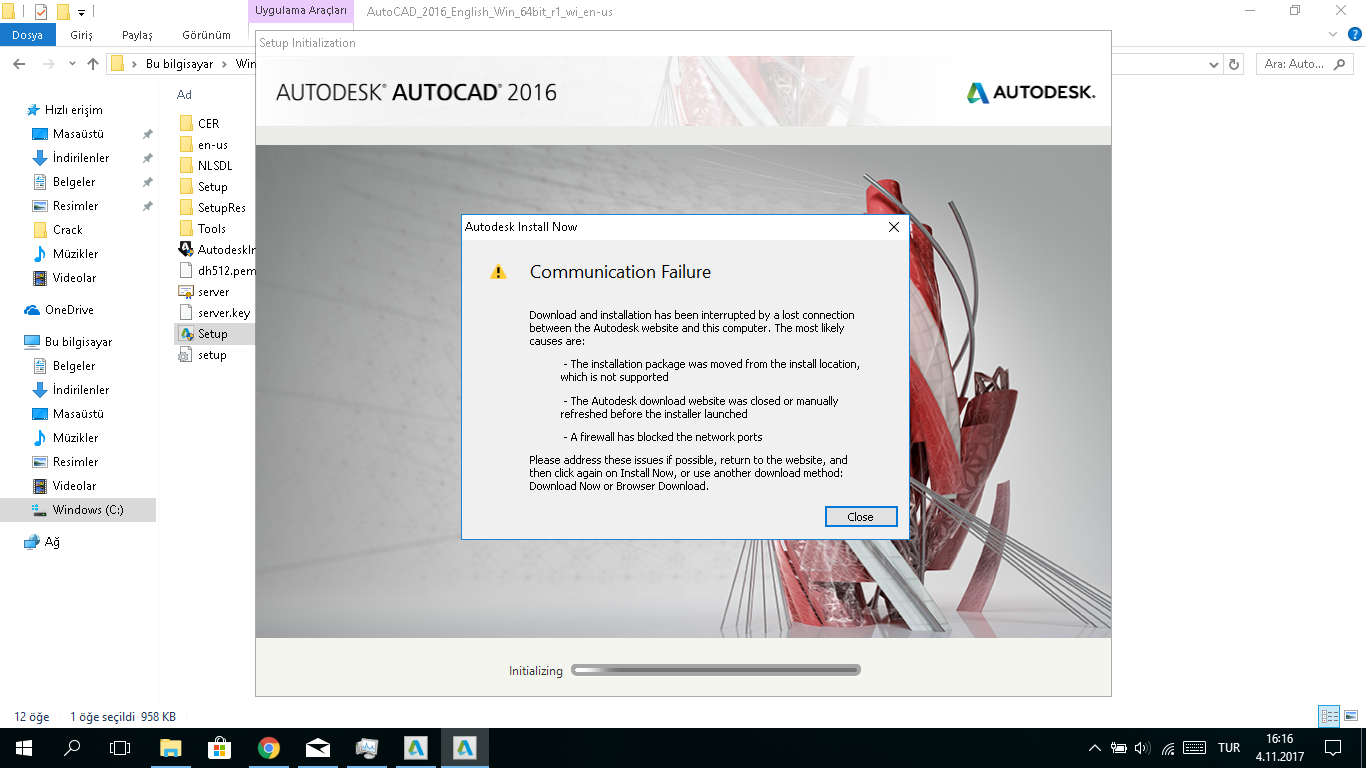The width and height of the screenshot is (1366, 768).
Task: Switch to the Giriş ribbon tab
Action: [x=81, y=35]
